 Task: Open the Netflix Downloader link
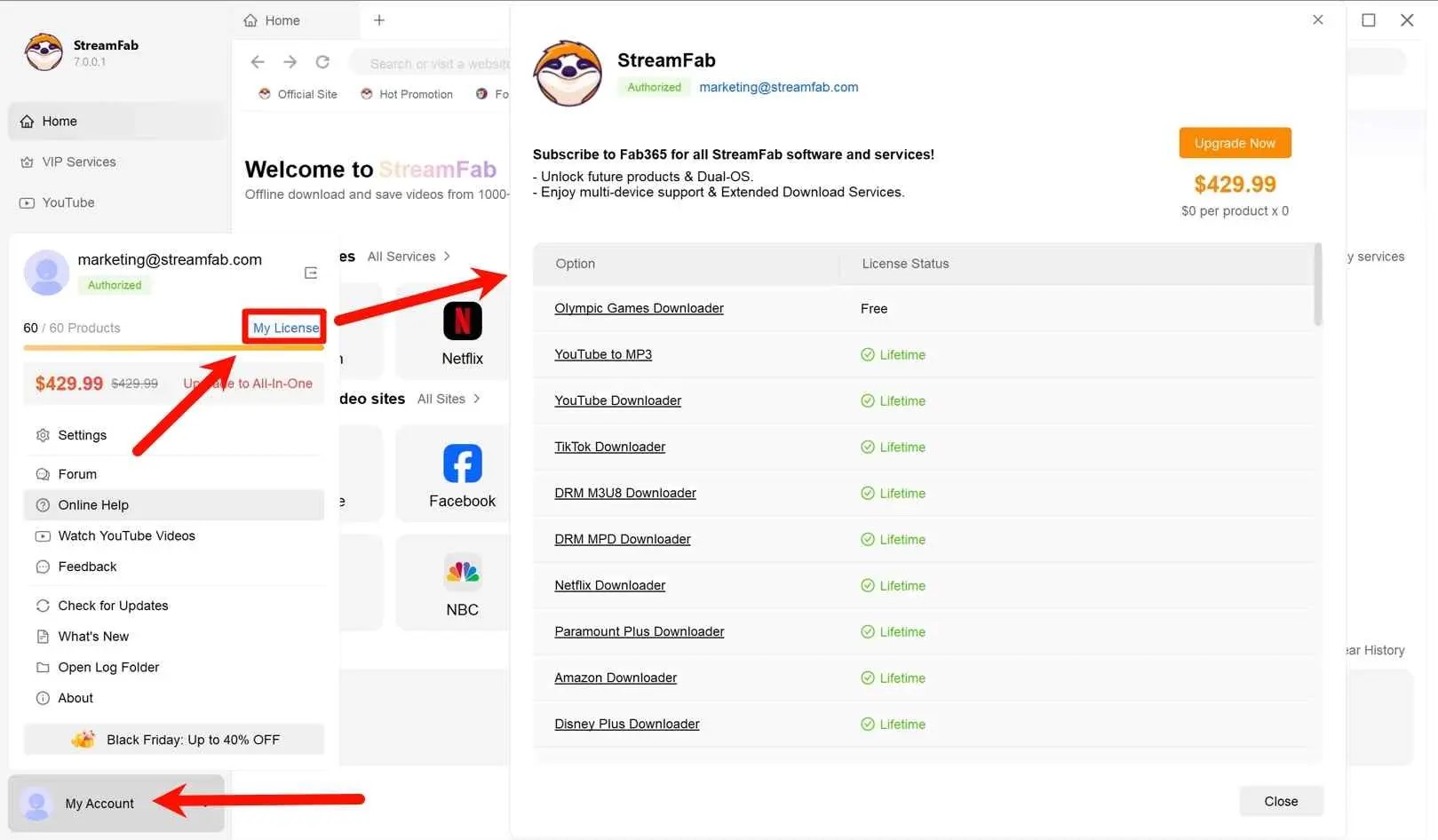tap(609, 585)
